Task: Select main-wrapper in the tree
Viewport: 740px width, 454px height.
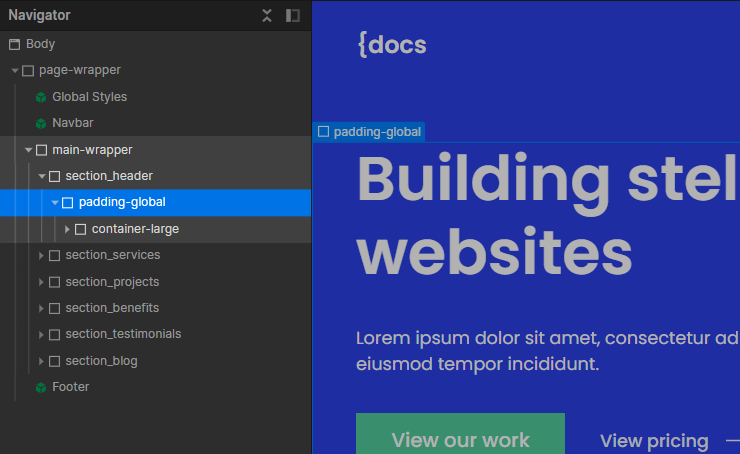Action: point(92,150)
